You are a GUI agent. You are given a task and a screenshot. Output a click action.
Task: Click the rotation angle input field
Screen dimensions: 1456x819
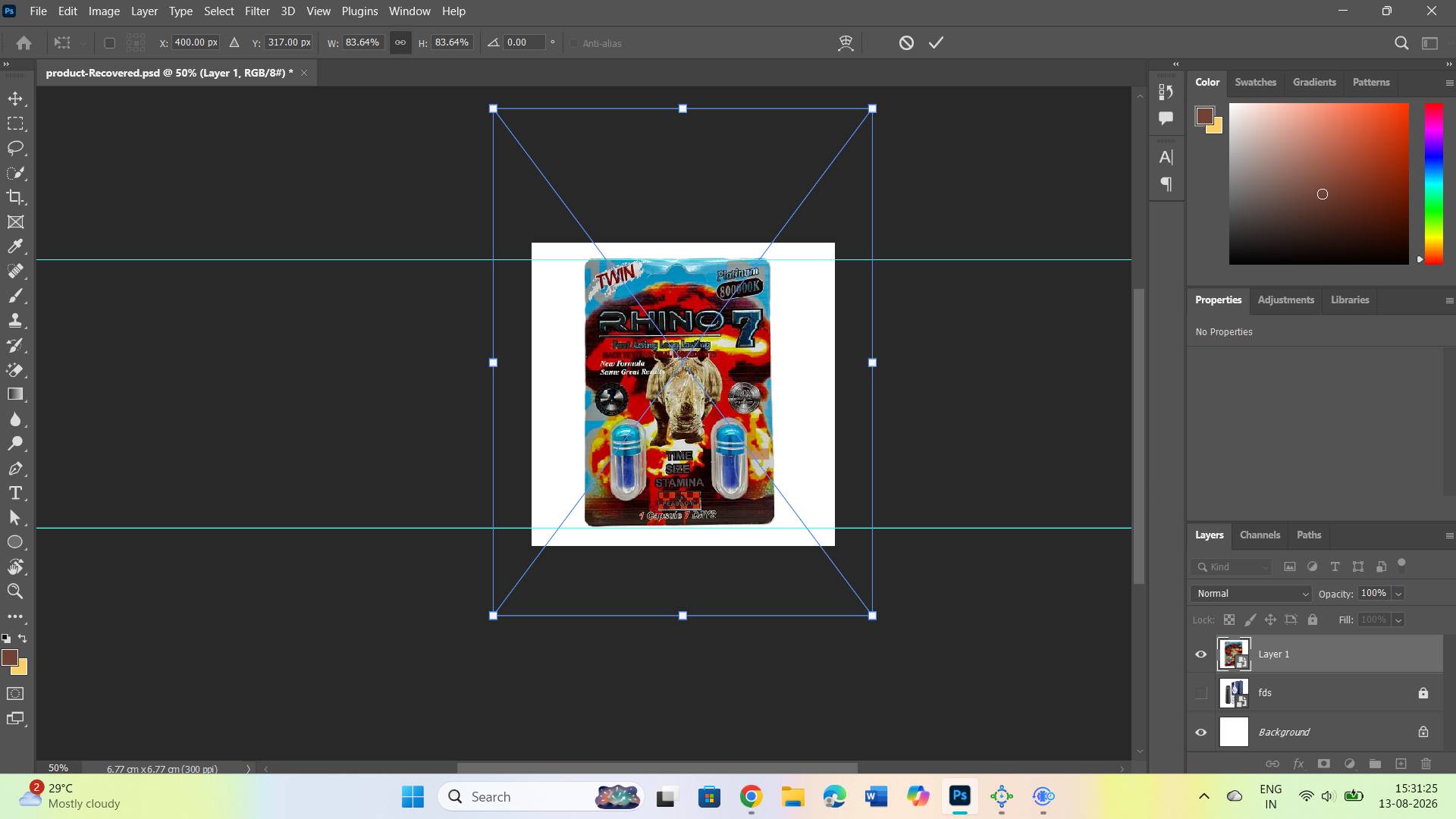coord(525,43)
